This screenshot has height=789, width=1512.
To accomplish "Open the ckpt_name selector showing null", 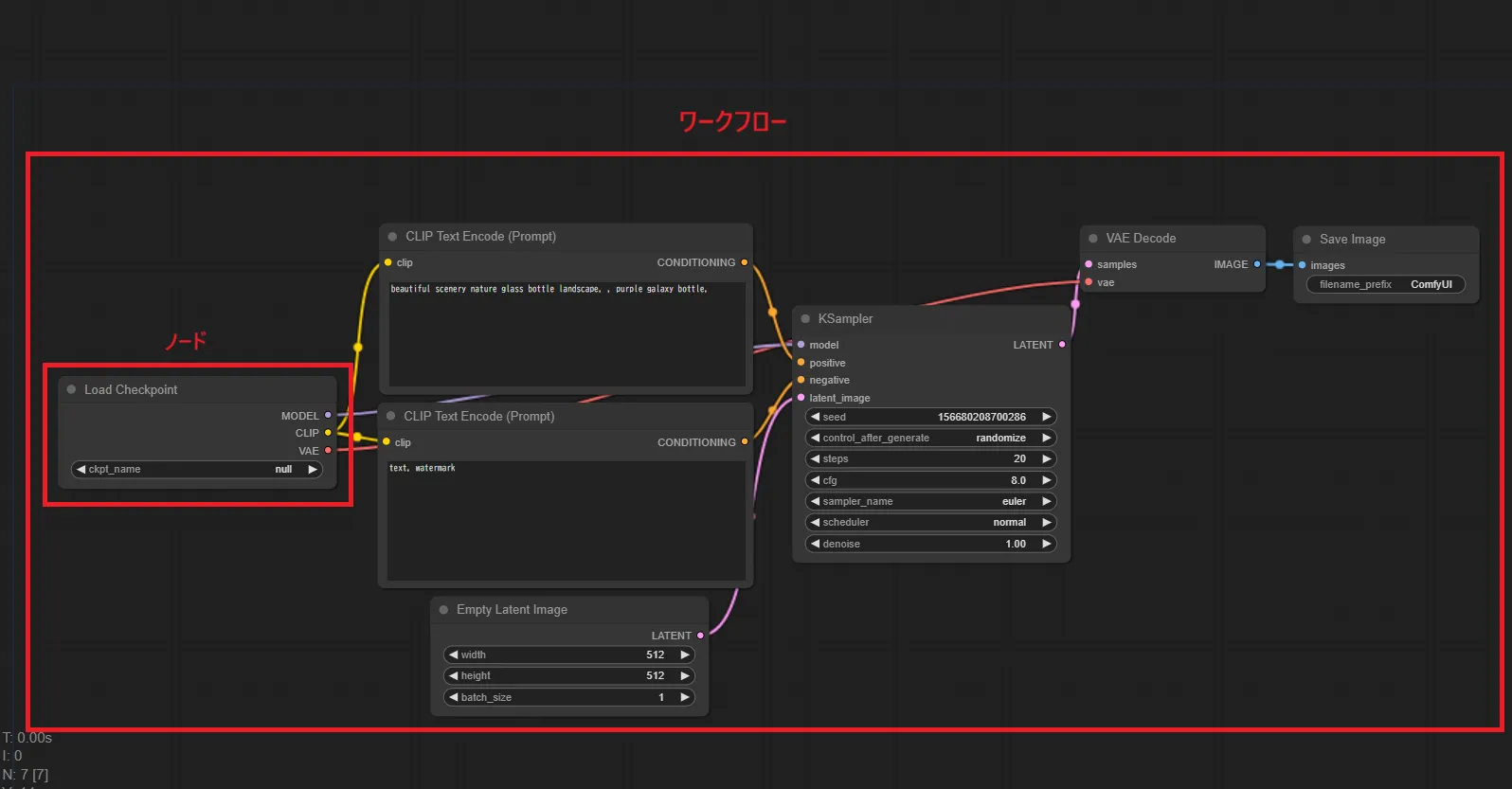I will 197,470.
